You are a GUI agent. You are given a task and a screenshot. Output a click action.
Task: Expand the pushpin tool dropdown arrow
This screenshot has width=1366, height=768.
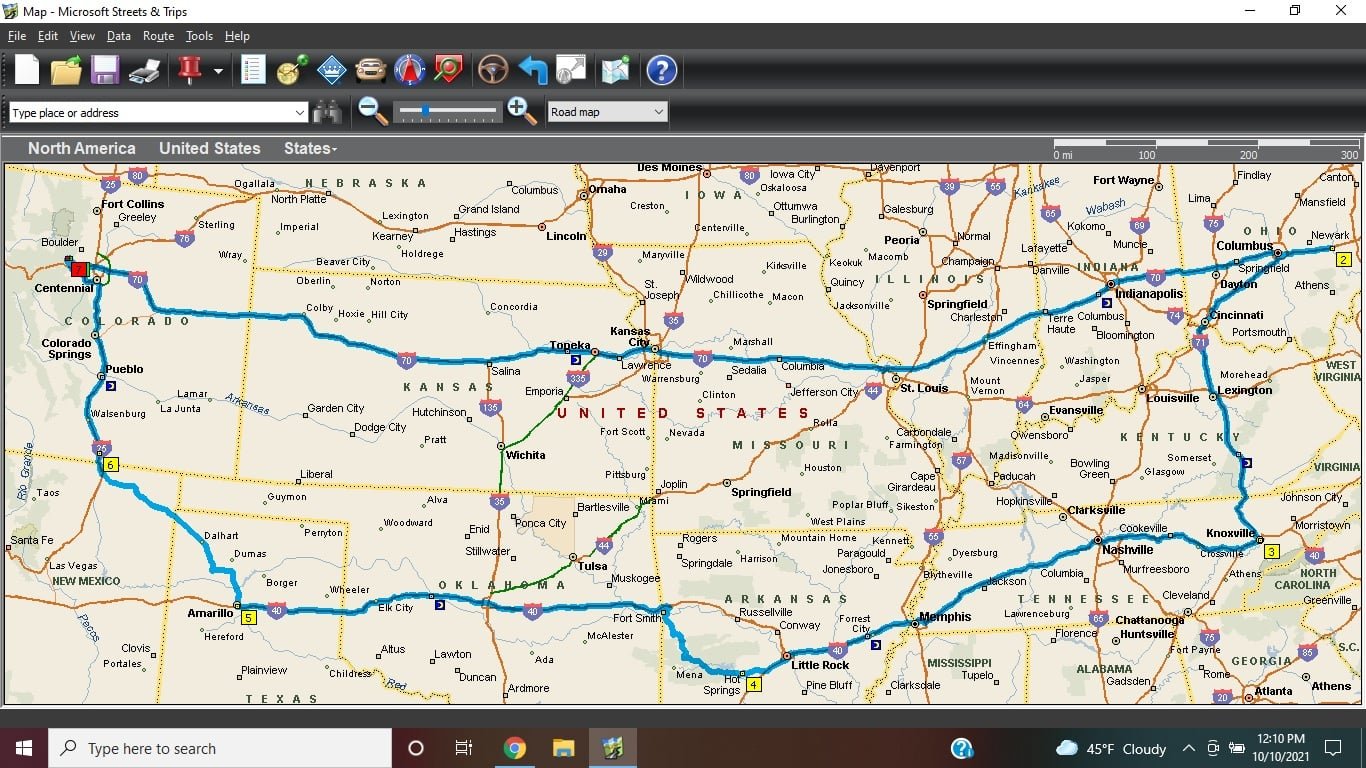coord(218,71)
